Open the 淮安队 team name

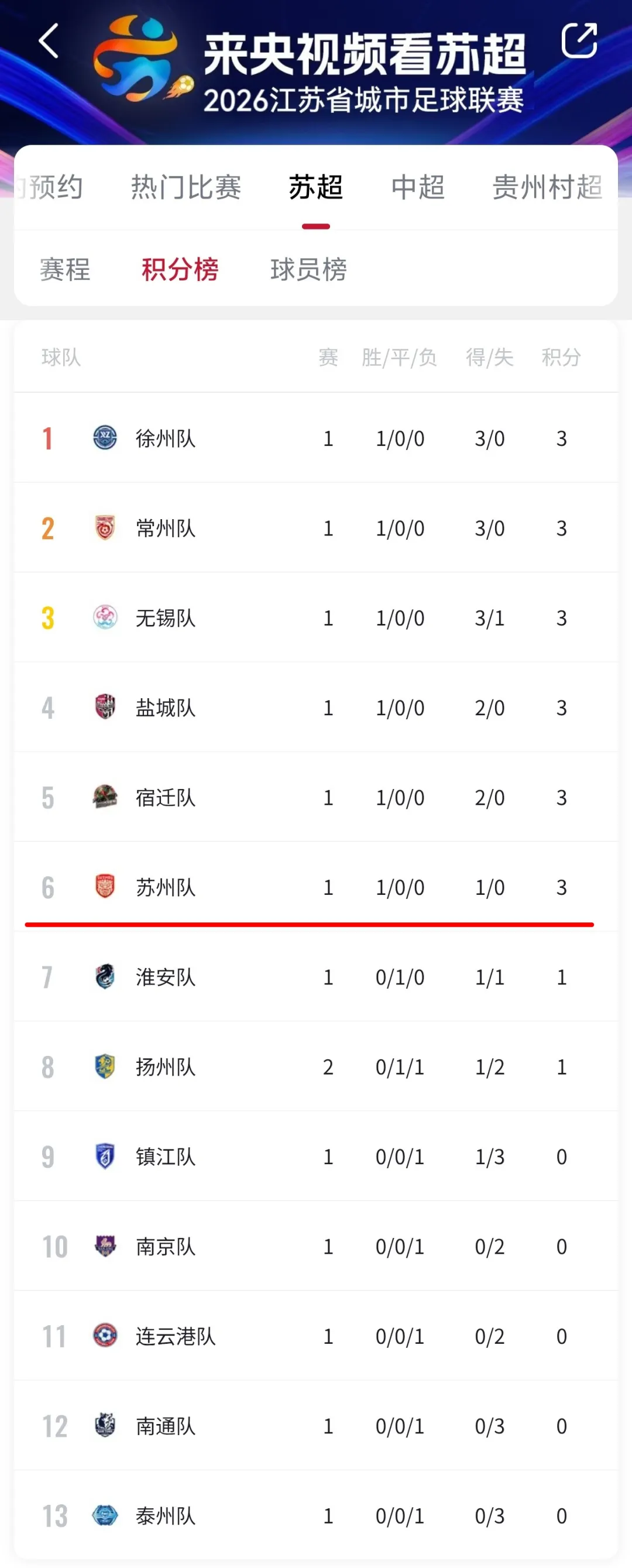166,977
